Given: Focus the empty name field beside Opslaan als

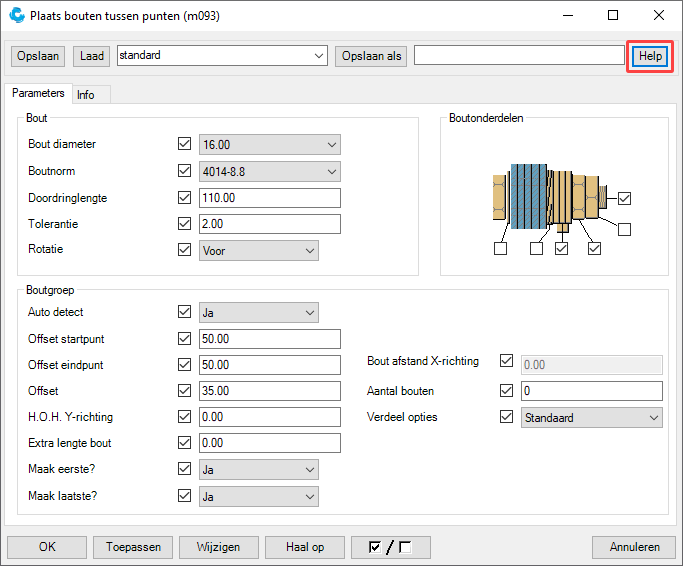Looking at the screenshot, I should [x=518, y=56].
